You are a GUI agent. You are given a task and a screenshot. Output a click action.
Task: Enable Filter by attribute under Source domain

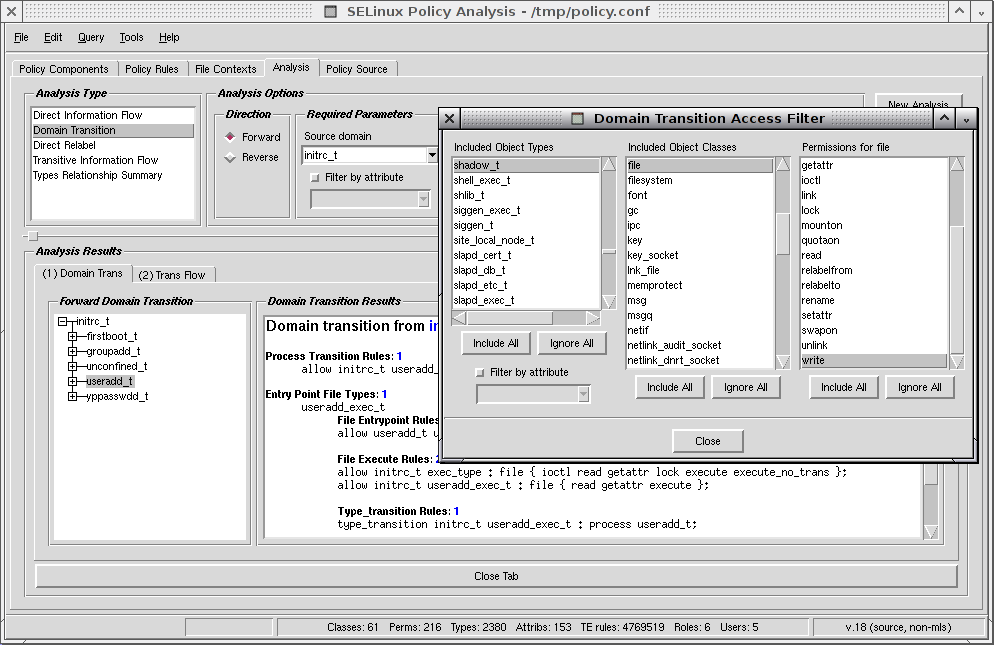click(x=315, y=178)
